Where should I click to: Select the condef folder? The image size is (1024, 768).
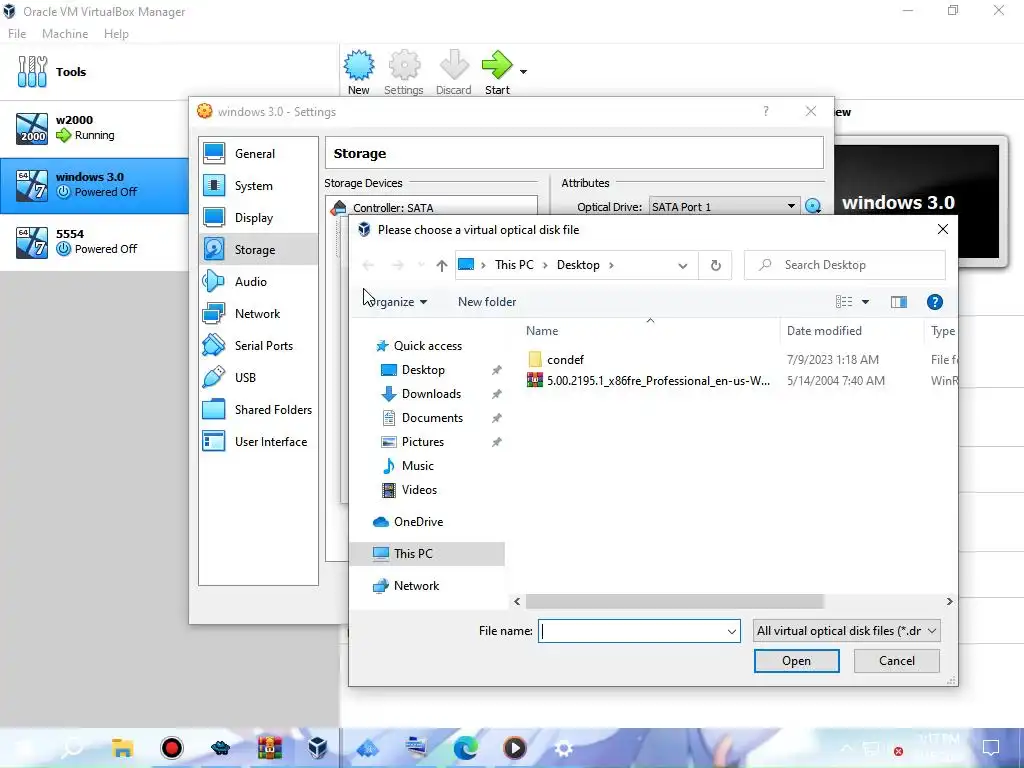[565, 360]
